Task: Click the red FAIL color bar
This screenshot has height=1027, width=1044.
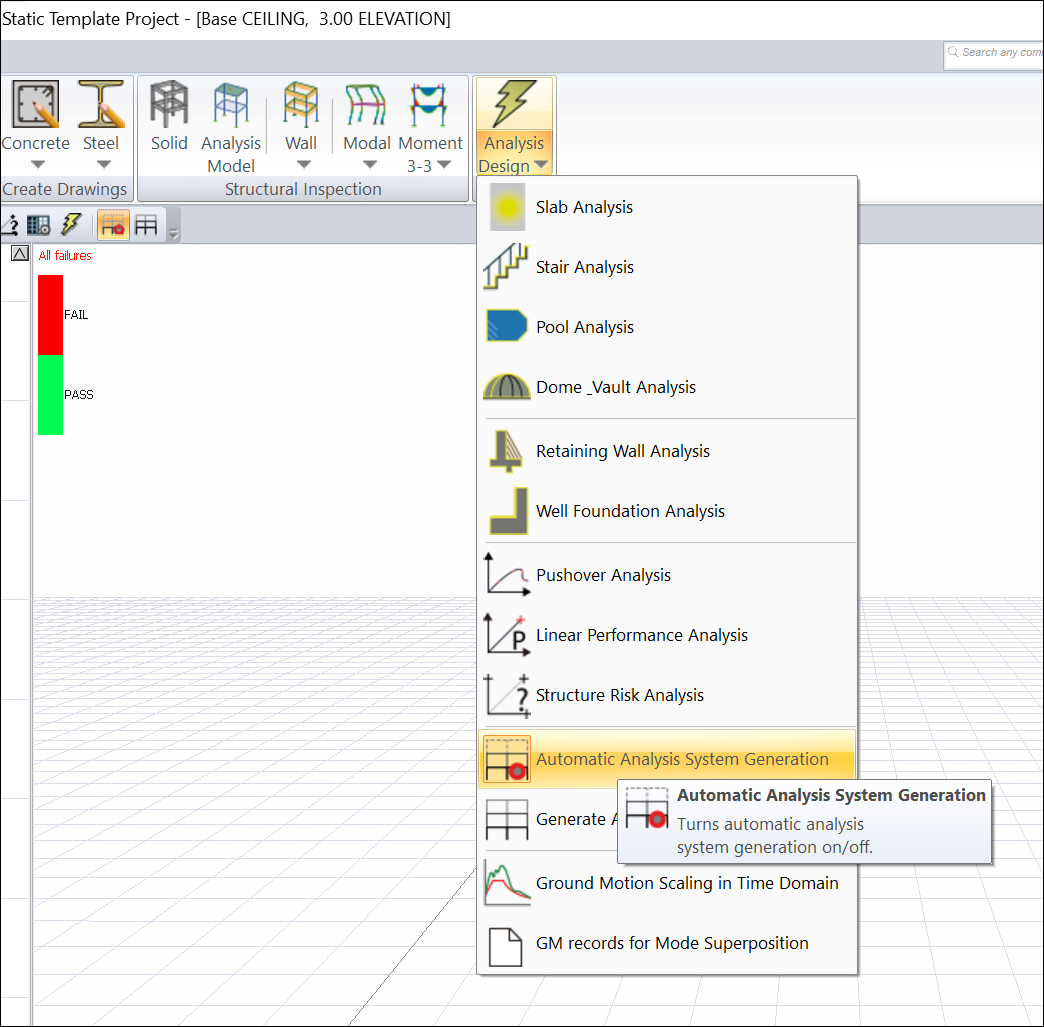Action: (50, 315)
